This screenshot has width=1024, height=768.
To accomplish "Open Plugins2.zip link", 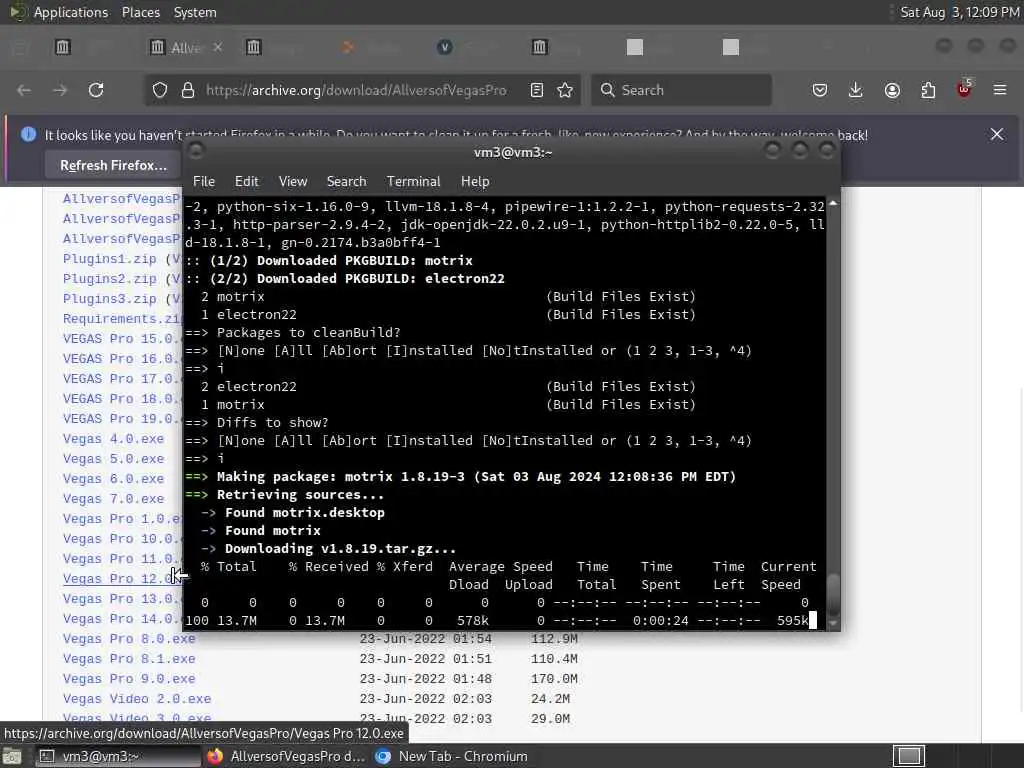I will tap(109, 279).
